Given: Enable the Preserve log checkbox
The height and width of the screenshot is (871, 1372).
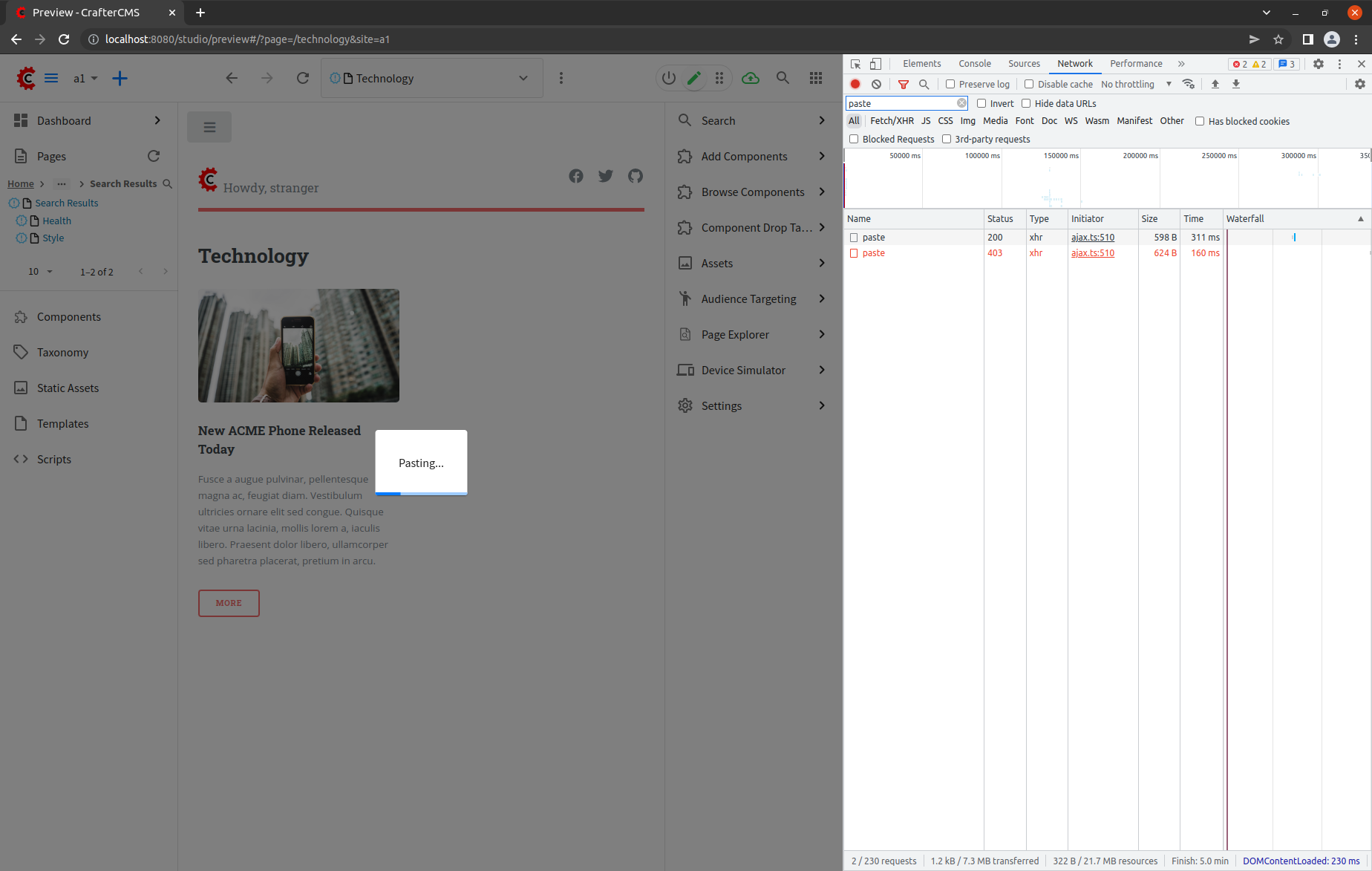Looking at the screenshot, I should [x=950, y=84].
